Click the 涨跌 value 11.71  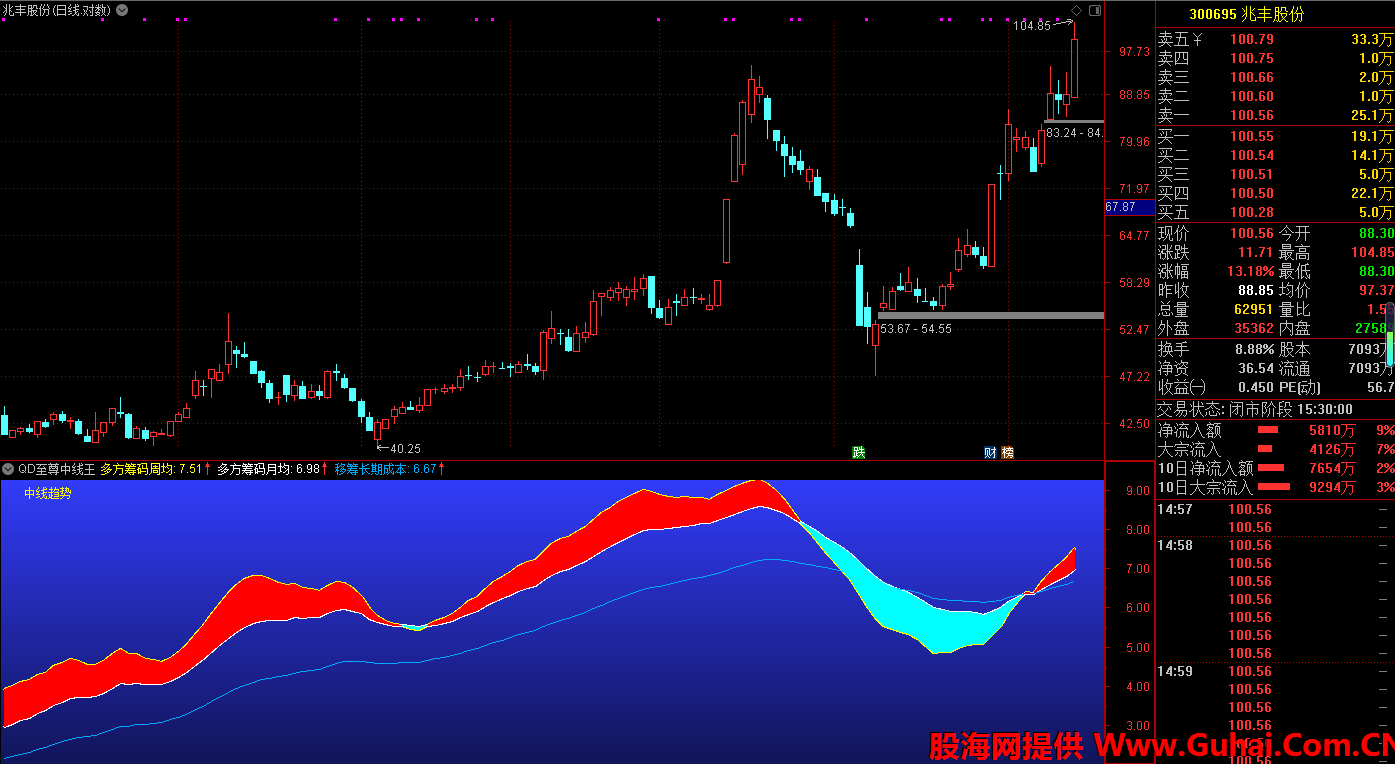tap(1255, 253)
